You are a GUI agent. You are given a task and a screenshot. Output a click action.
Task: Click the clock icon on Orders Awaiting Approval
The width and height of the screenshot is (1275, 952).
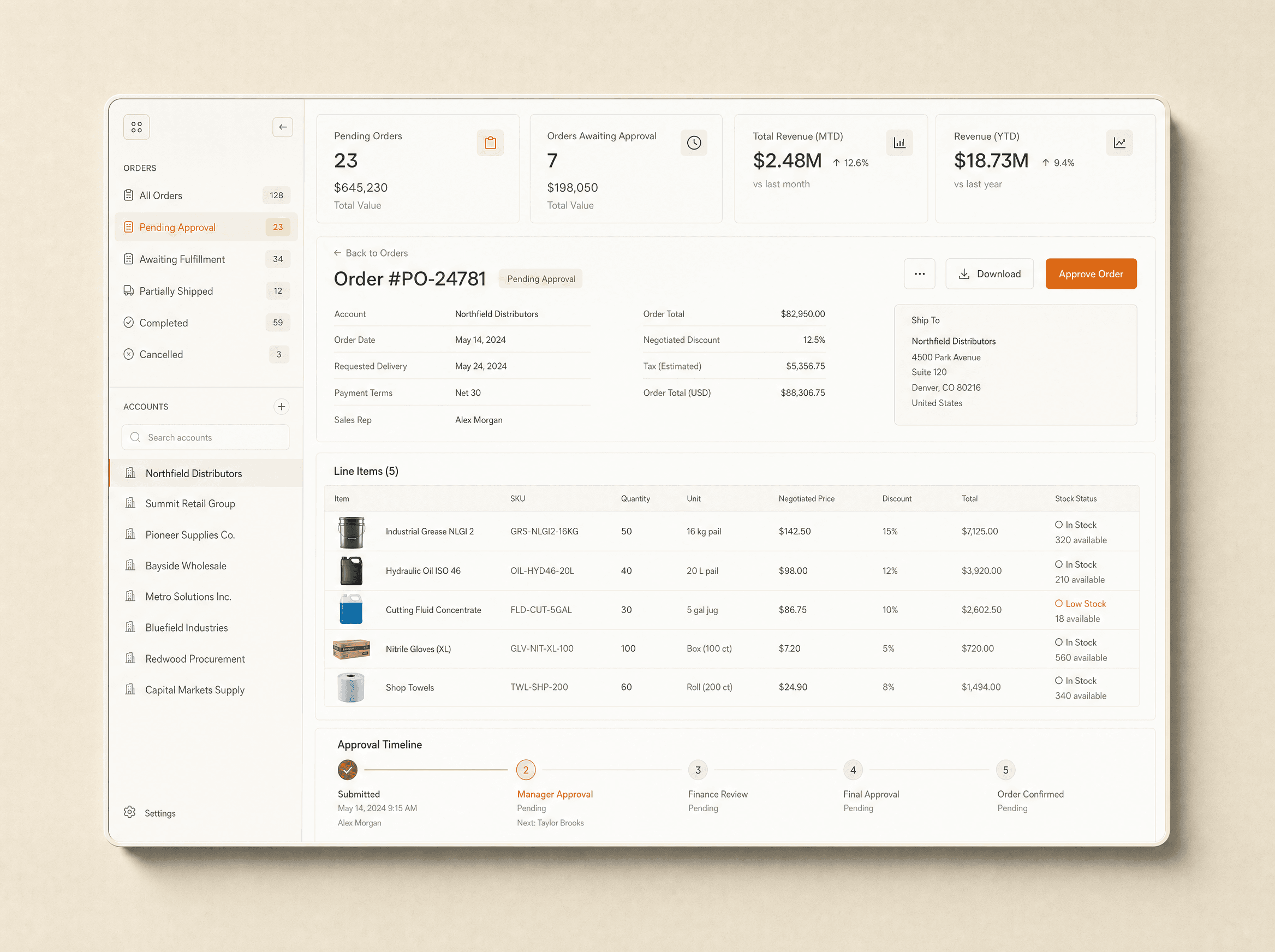[694, 143]
